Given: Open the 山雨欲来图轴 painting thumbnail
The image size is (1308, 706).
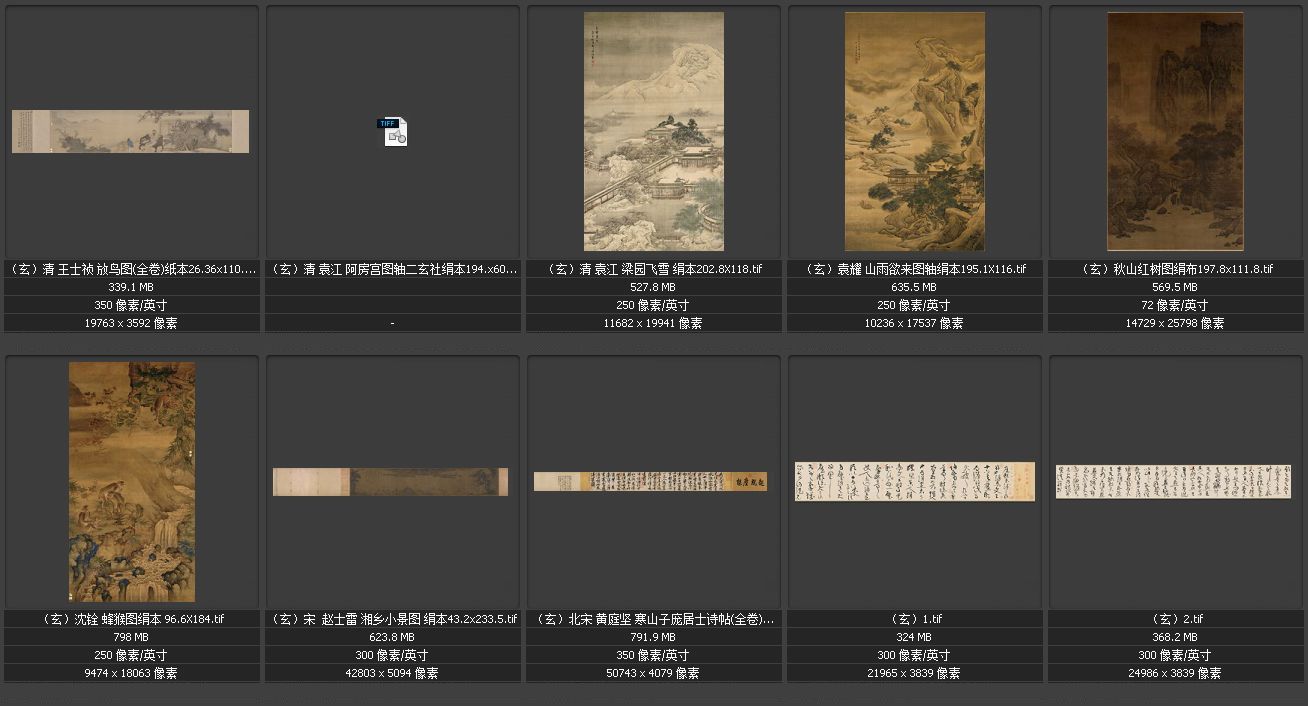Looking at the screenshot, I should click(x=914, y=131).
